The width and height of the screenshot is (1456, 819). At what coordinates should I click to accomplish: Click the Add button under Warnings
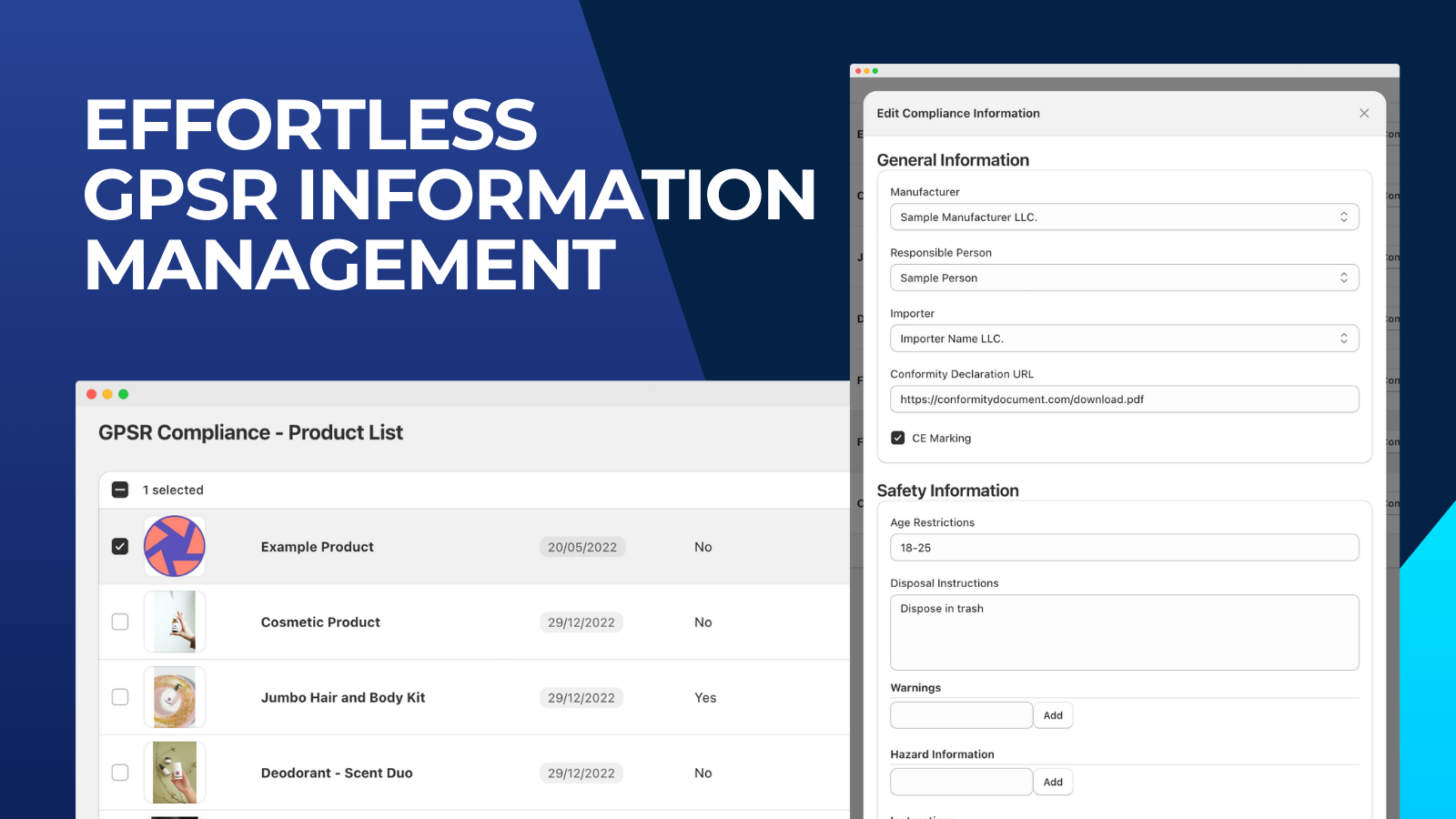pos(1053,715)
